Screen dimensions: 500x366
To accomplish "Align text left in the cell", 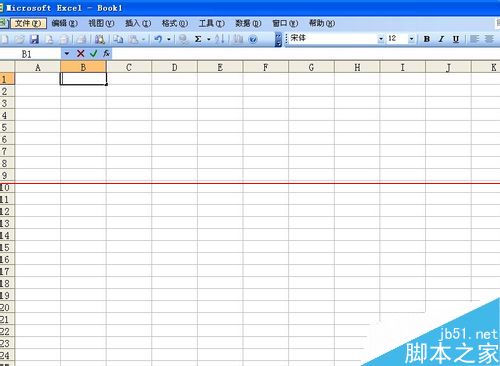I will [474, 39].
